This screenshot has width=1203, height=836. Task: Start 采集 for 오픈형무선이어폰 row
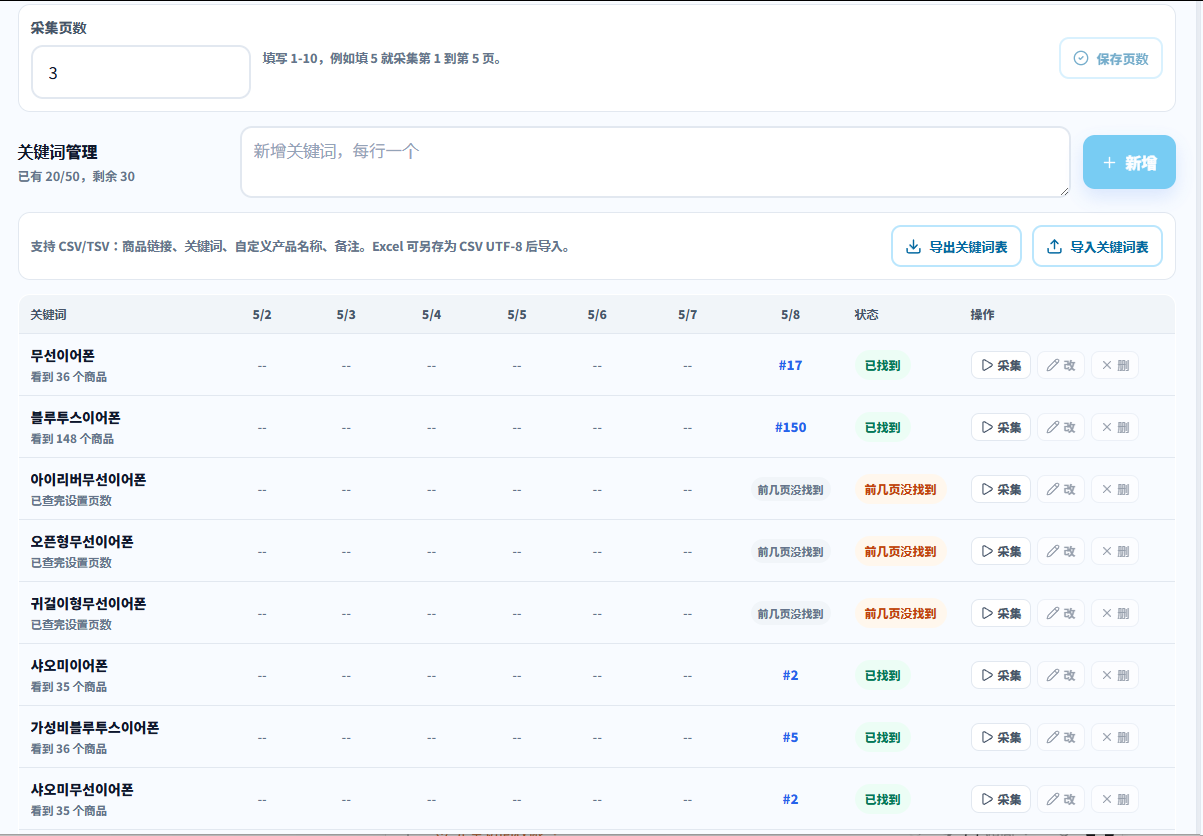[x=1001, y=551]
